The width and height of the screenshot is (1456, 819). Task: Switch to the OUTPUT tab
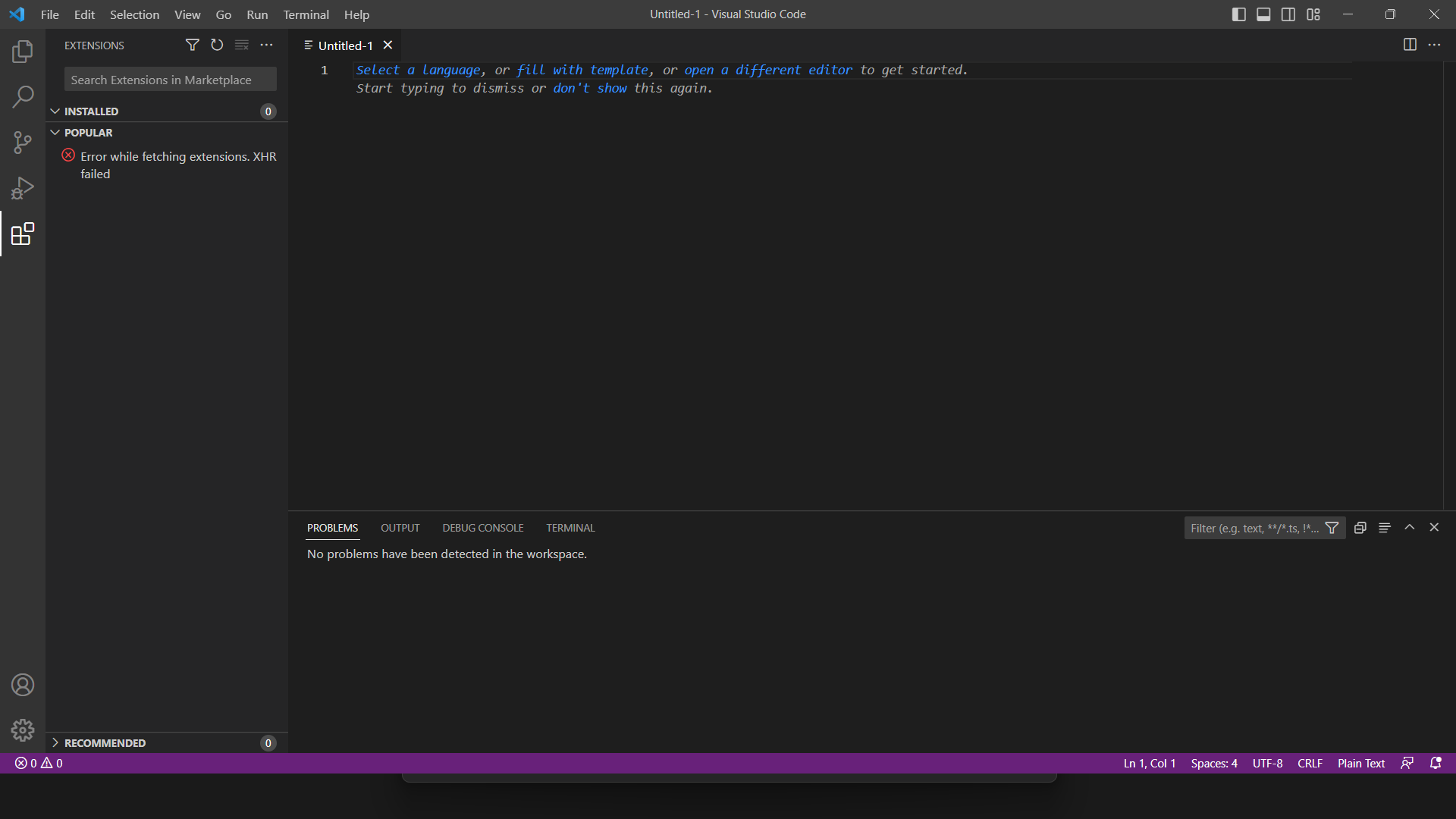pyautogui.click(x=400, y=527)
